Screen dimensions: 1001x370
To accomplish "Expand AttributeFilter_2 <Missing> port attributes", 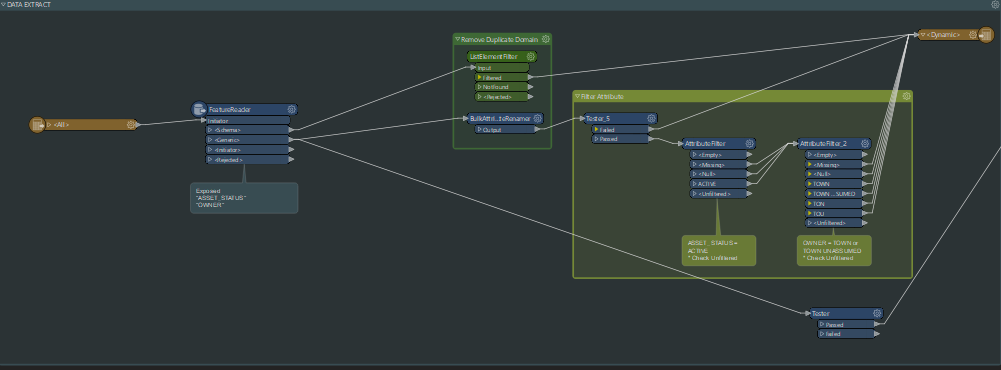I will click(x=809, y=165).
